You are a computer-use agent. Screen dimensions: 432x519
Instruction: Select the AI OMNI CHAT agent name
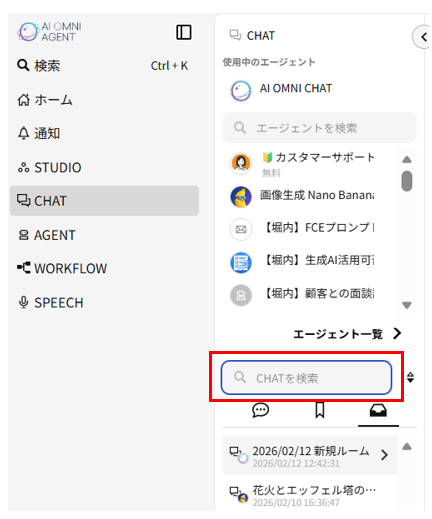(x=296, y=88)
